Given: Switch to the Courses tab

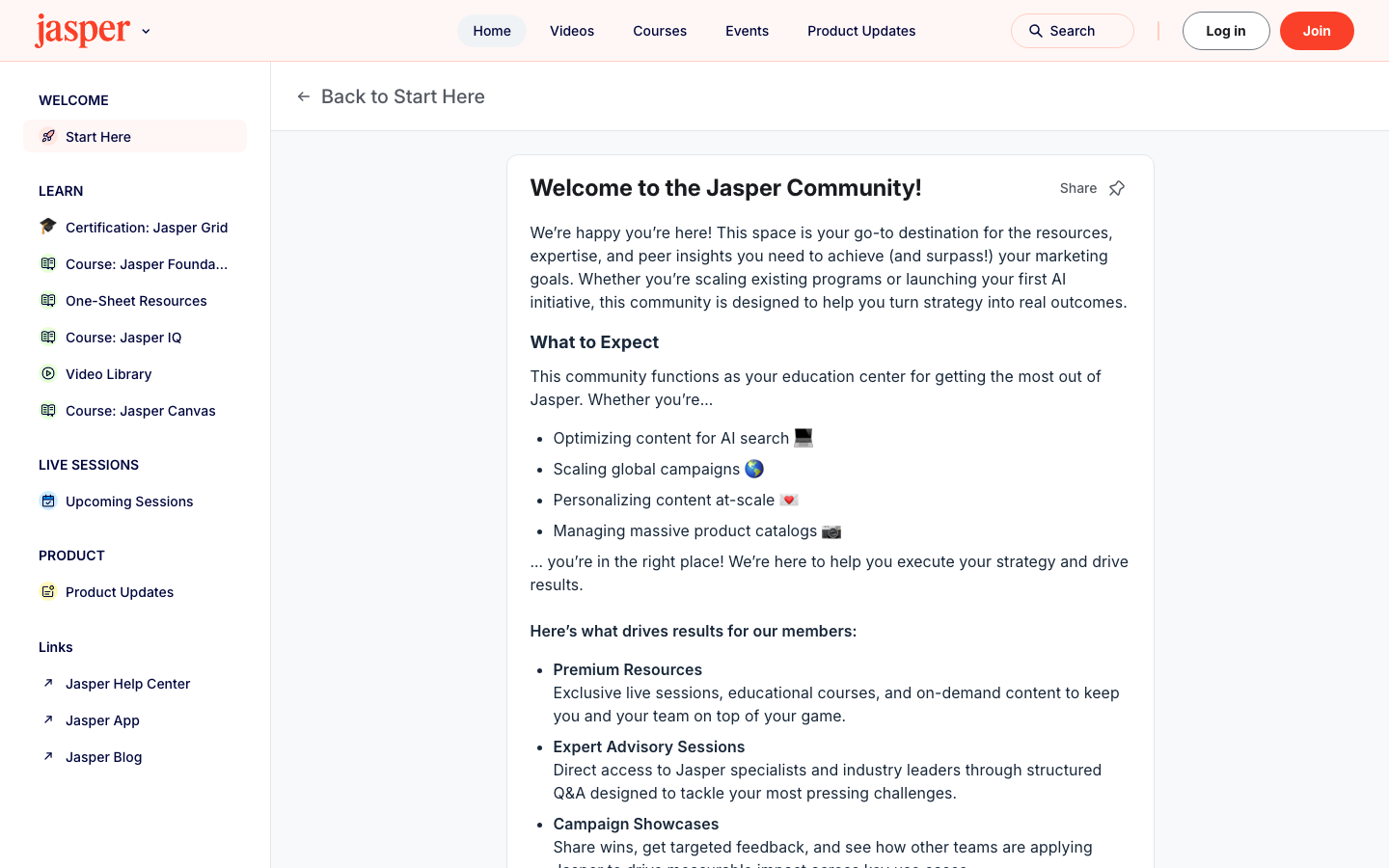Looking at the screenshot, I should [x=660, y=31].
